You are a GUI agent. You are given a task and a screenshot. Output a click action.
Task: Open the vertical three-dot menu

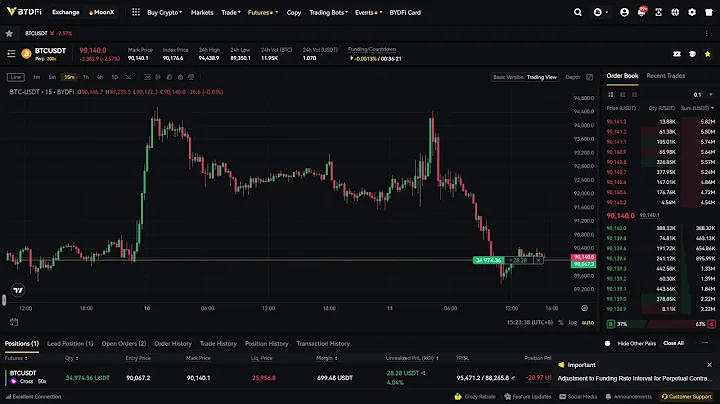[x=706, y=33]
